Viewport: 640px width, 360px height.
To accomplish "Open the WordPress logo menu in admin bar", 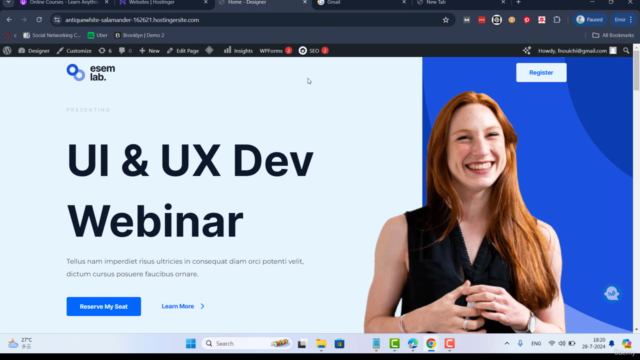I will 7,51.
